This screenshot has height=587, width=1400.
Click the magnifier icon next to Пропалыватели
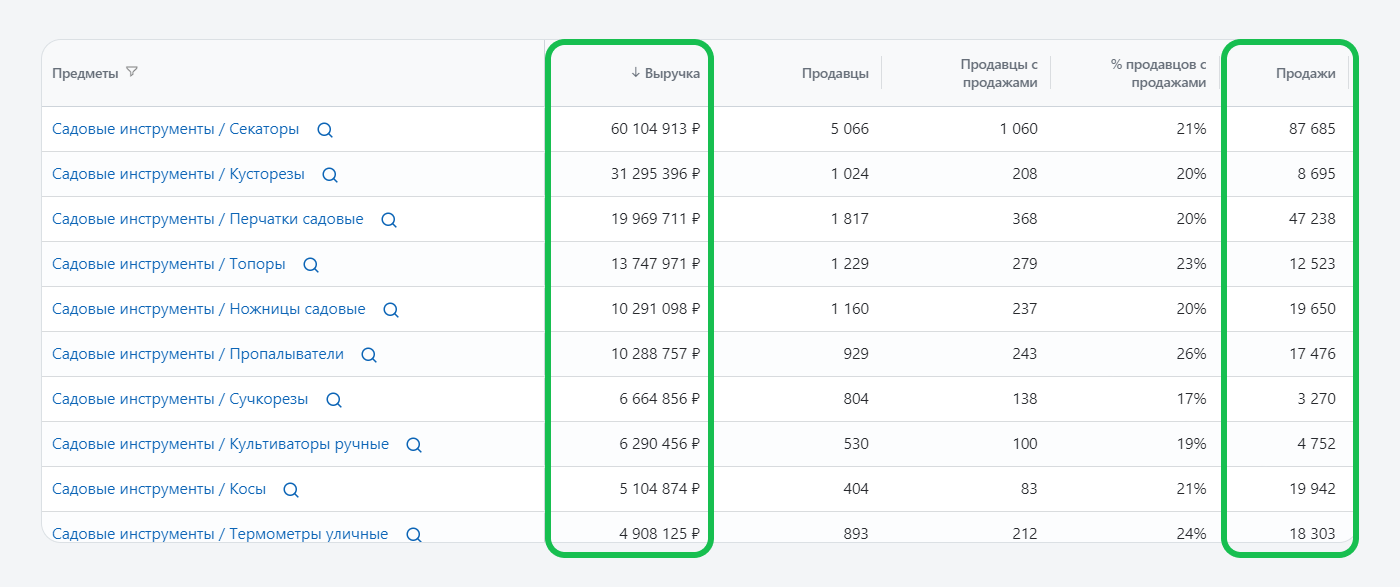click(369, 355)
